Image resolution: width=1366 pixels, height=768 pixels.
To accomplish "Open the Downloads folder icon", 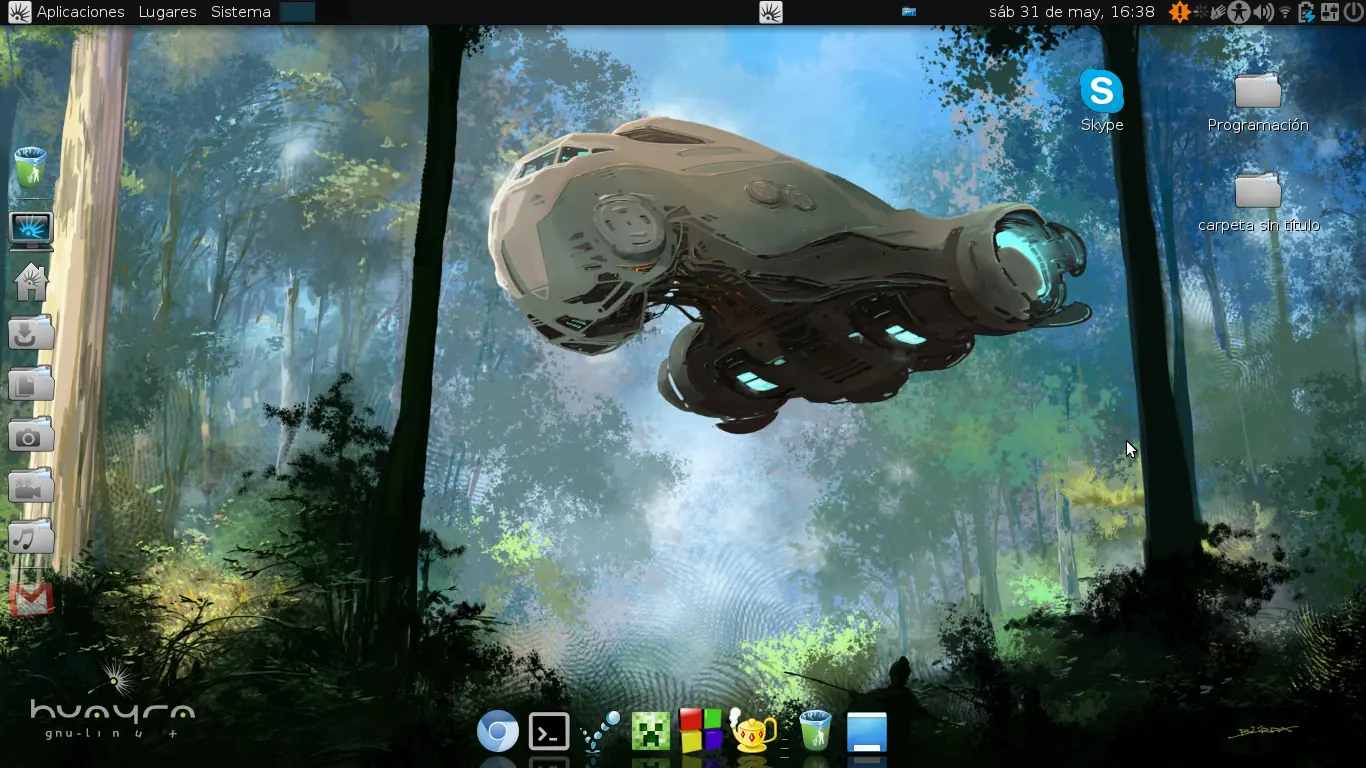I will pos(31,332).
